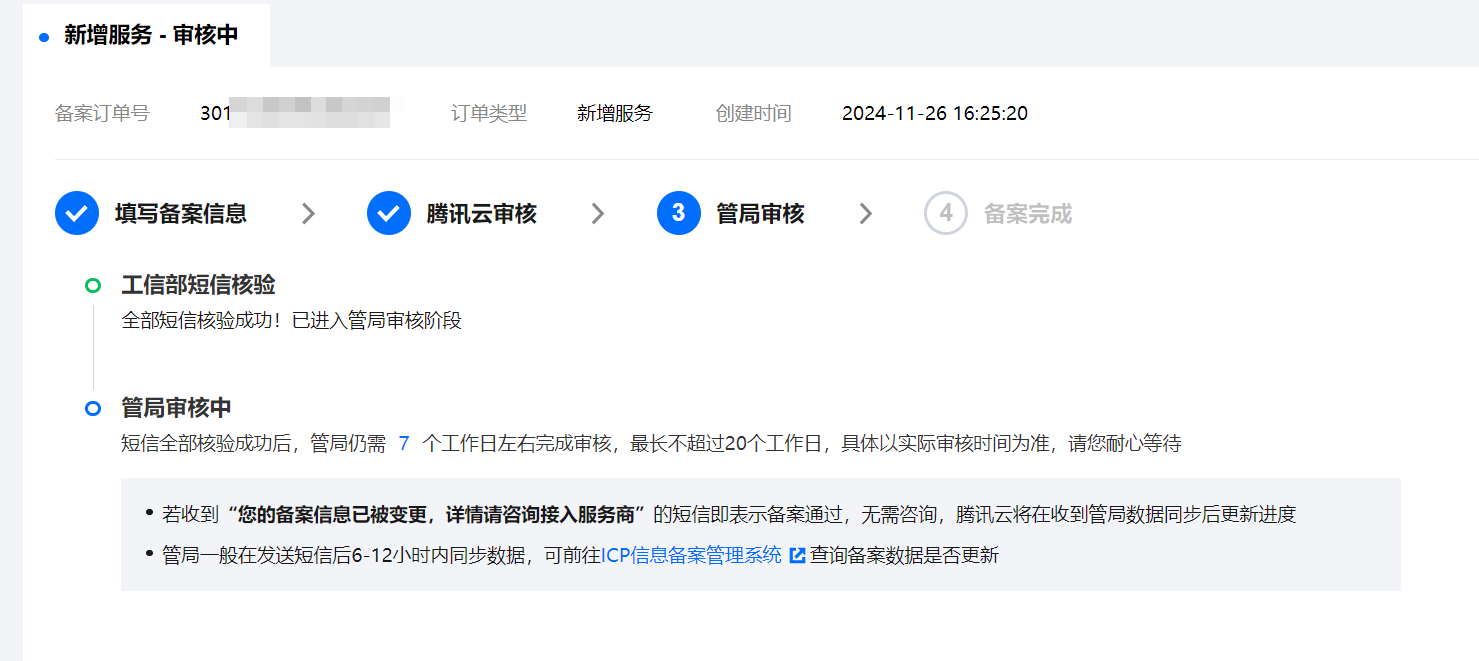Viewport: 1479px width, 661px height.
Task: Click the blue status dot in tab header
Action: 44,37
